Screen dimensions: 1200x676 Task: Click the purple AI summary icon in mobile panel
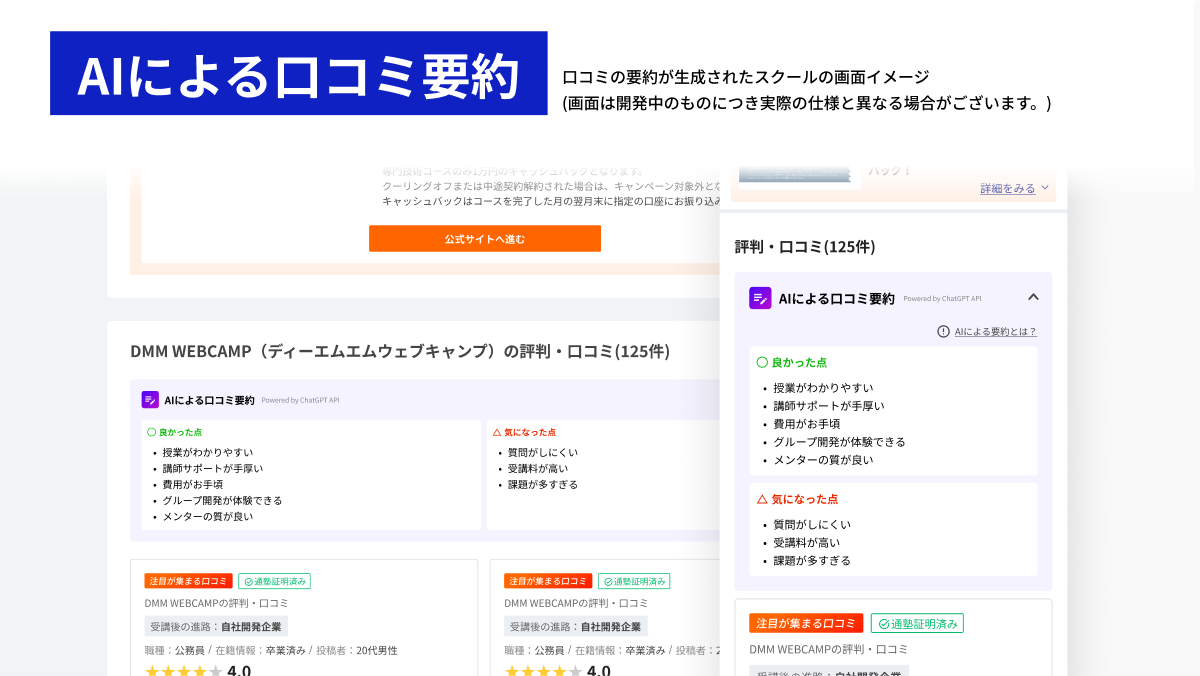[760, 298]
